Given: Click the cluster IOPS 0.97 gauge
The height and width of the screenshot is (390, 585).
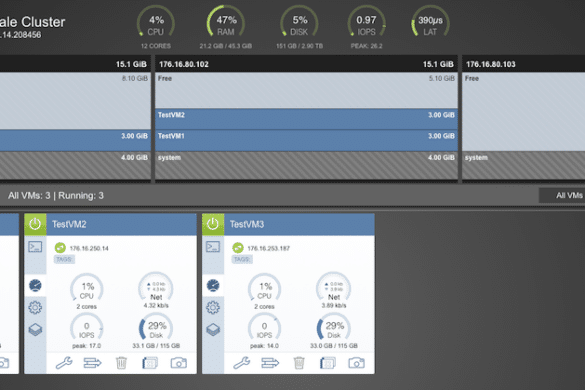Looking at the screenshot, I should (366, 22).
